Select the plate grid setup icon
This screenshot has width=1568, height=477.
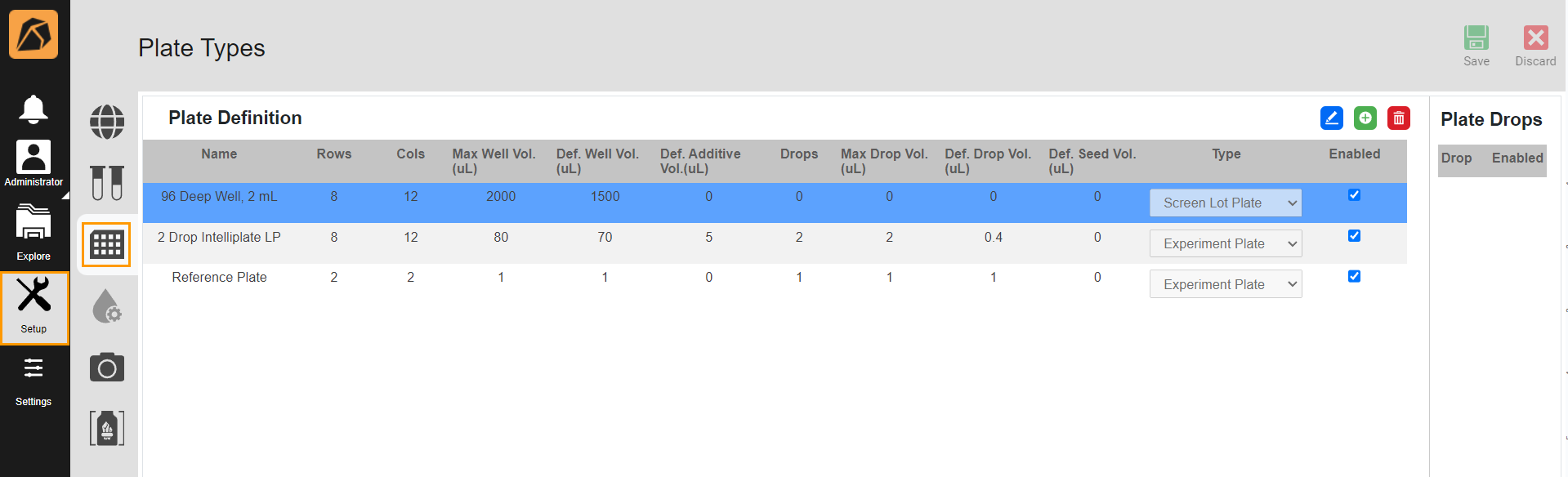click(x=106, y=244)
